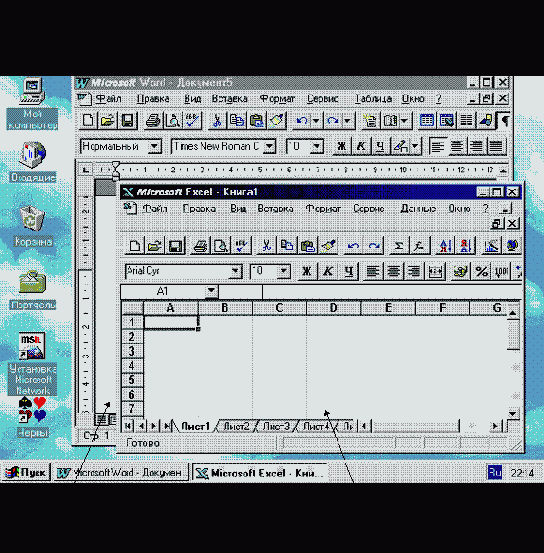The width and height of the screenshot is (544, 553).
Task: Select column header D in Excel
Action: tap(333, 308)
